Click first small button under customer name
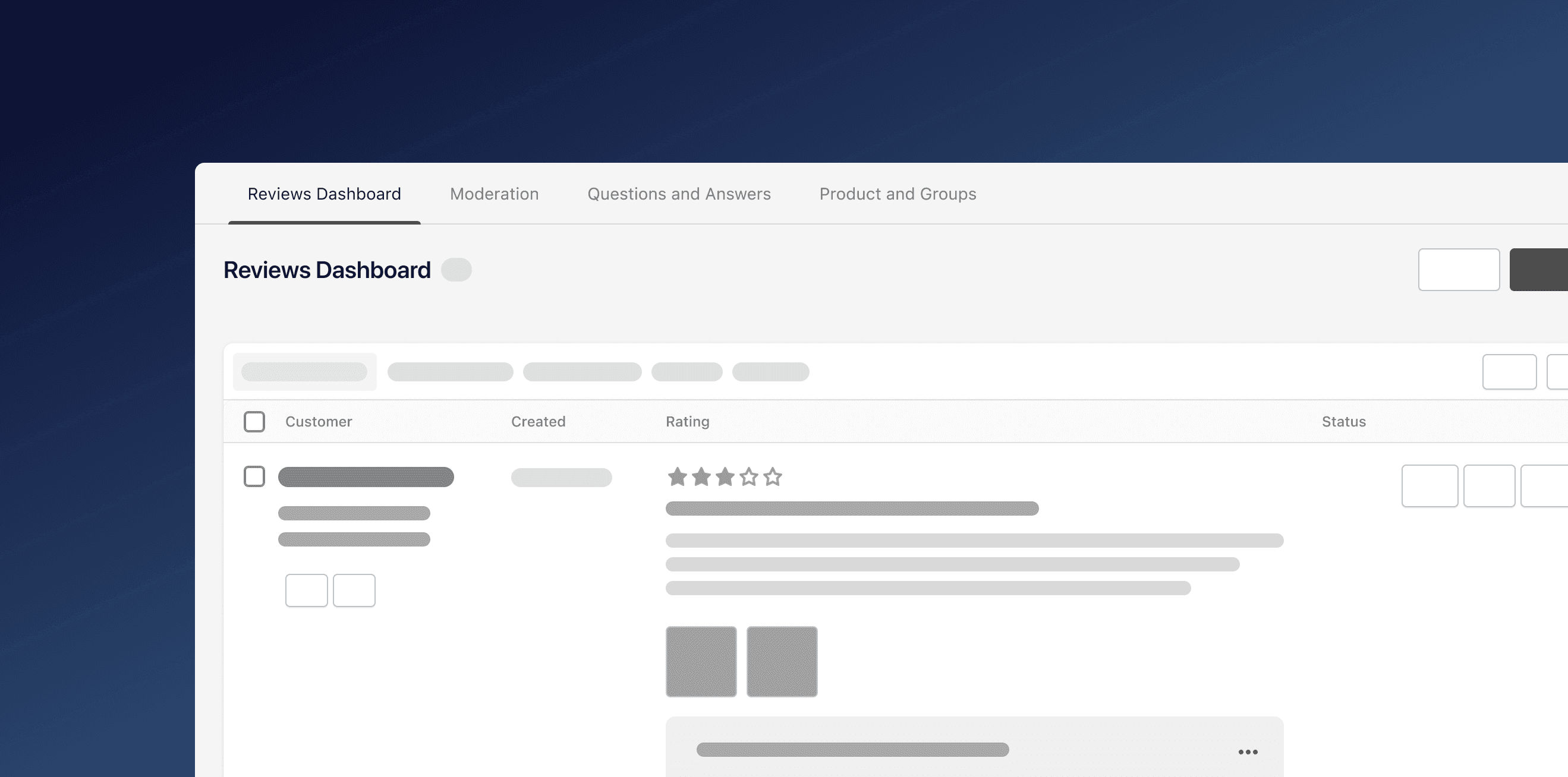Screen dimensions: 1568x777 [x=306, y=590]
